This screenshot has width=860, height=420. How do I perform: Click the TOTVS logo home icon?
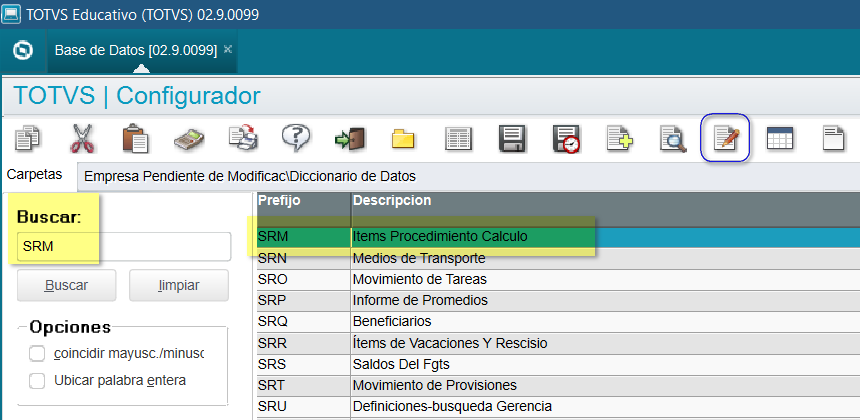tap(22, 50)
